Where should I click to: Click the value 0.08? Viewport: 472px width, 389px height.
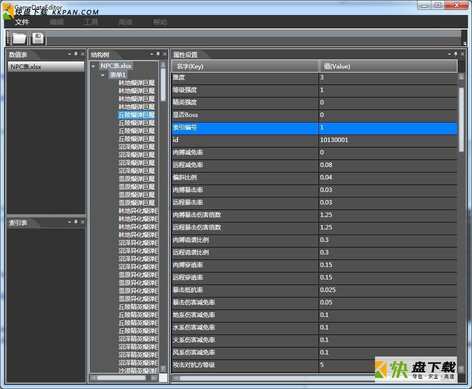point(326,165)
